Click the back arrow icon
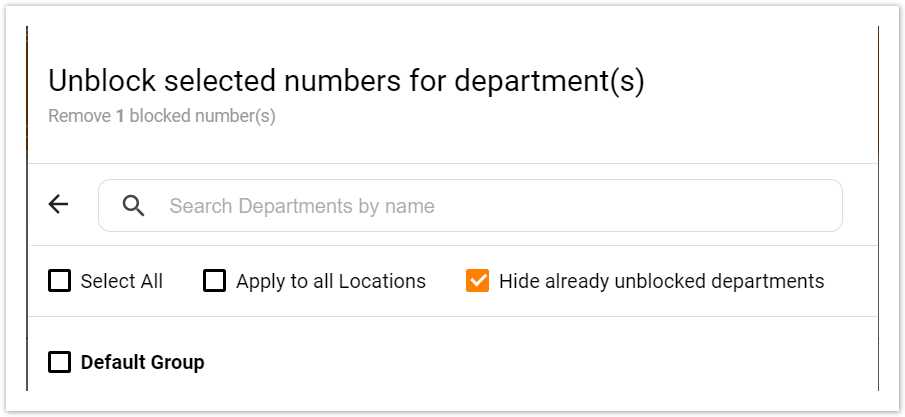Image resolution: width=905 pixels, height=417 pixels. (x=59, y=205)
